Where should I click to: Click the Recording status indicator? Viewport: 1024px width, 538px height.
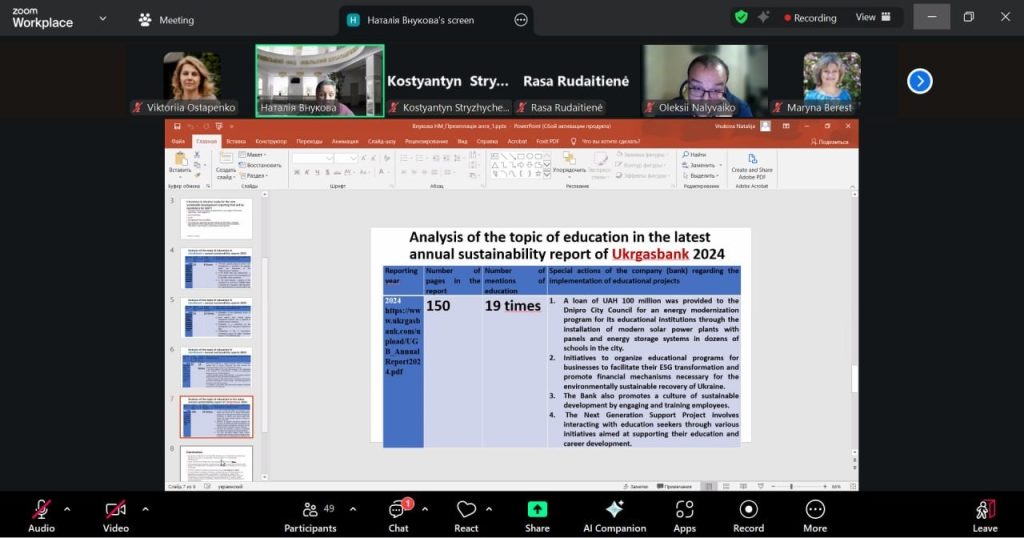(x=810, y=17)
